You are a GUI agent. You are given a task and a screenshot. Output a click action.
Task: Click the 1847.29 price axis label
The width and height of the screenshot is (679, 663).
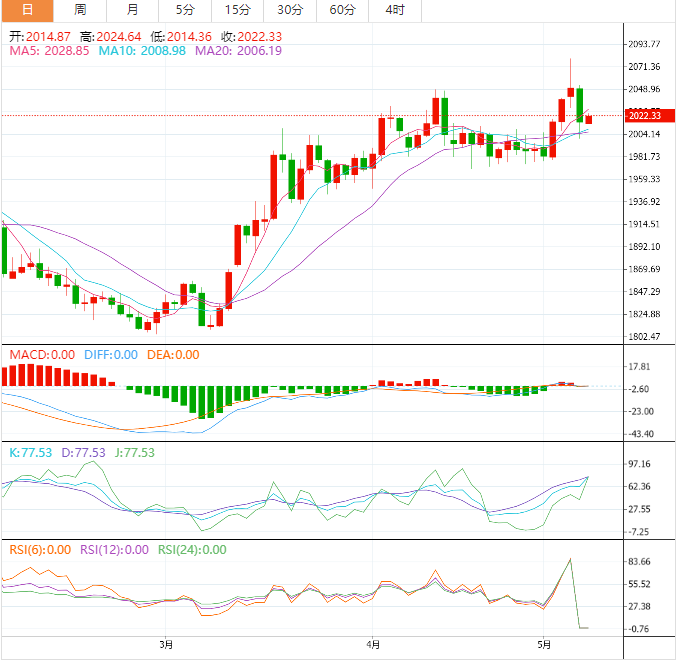(644, 292)
